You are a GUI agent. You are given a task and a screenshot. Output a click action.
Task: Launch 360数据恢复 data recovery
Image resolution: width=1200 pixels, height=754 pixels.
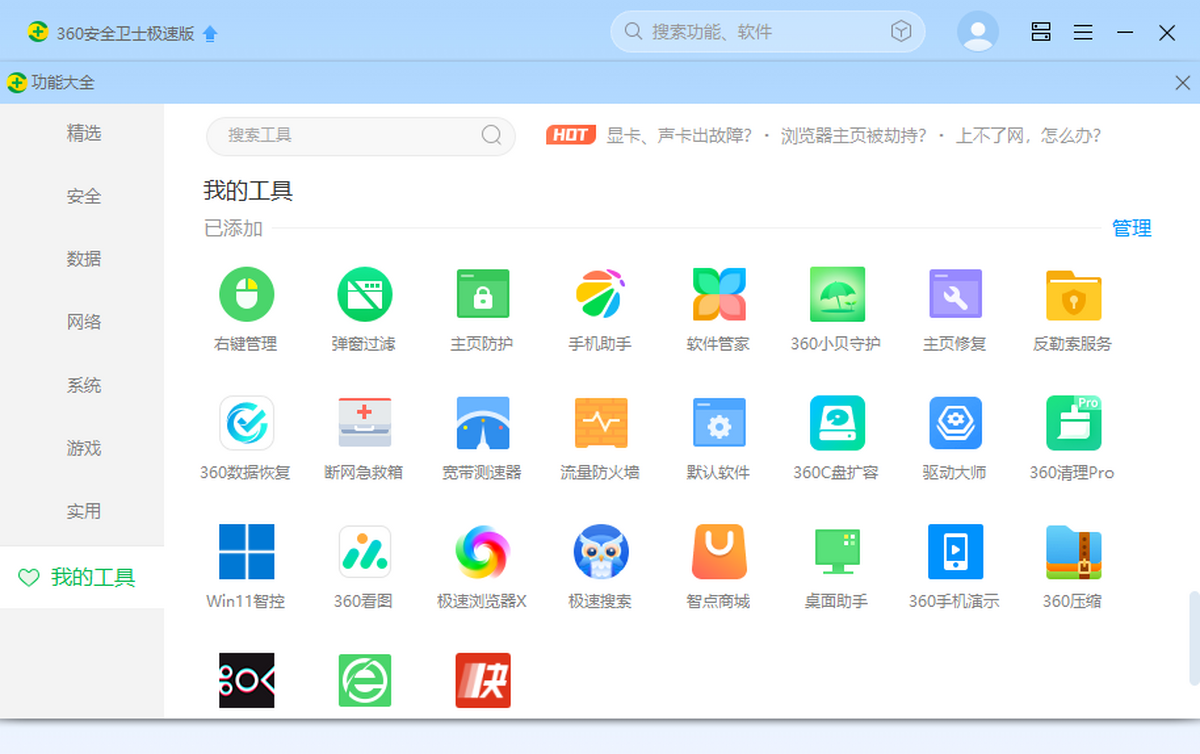(x=246, y=423)
